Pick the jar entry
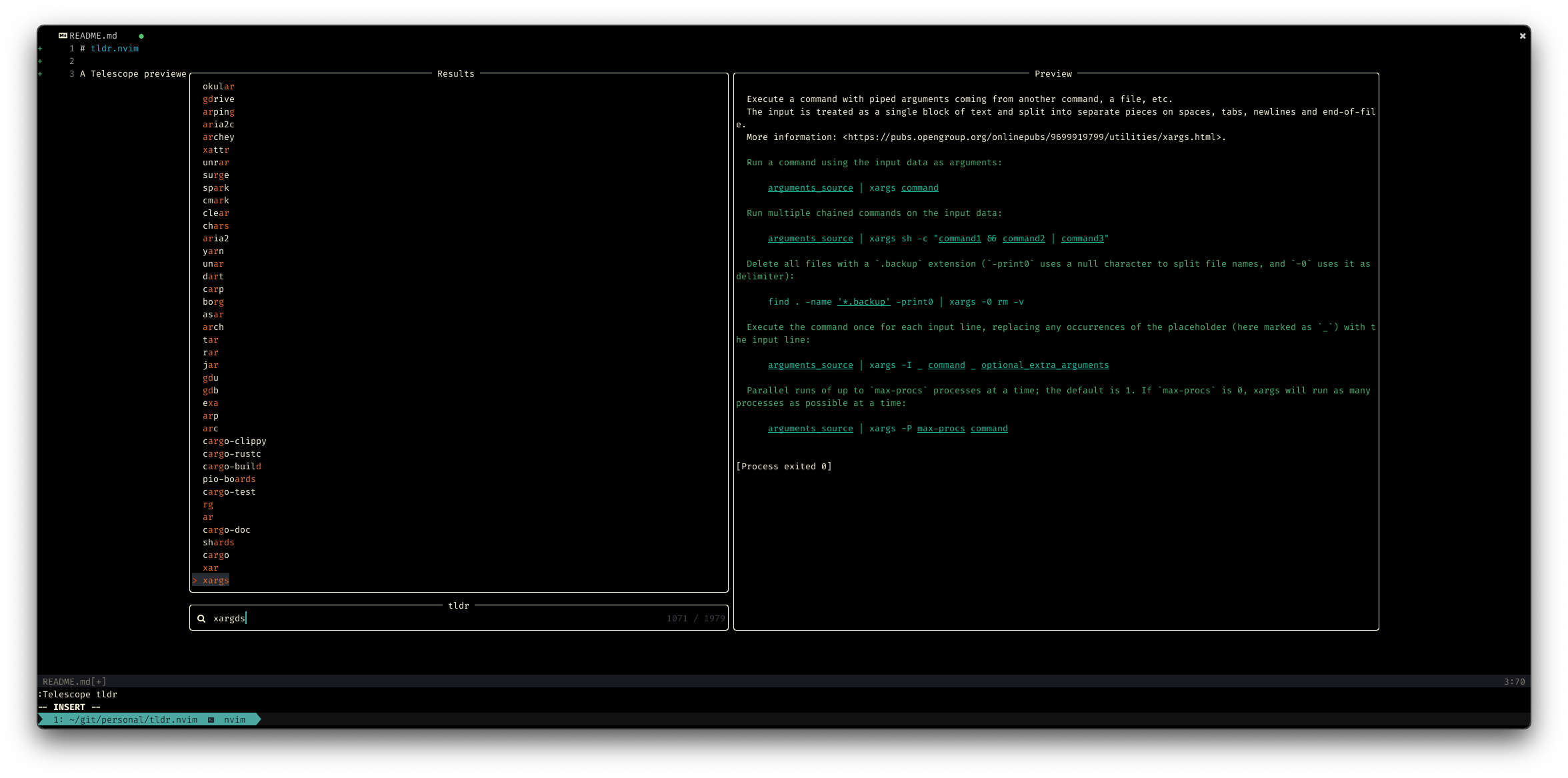Viewport: 1568px width, 778px height. [x=211, y=365]
